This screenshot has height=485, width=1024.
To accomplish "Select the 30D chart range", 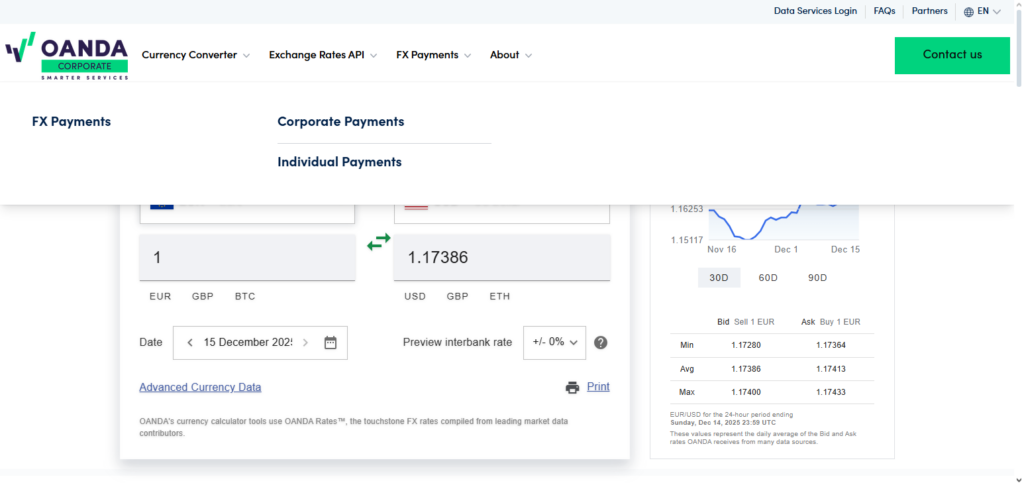I will click(718, 278).
